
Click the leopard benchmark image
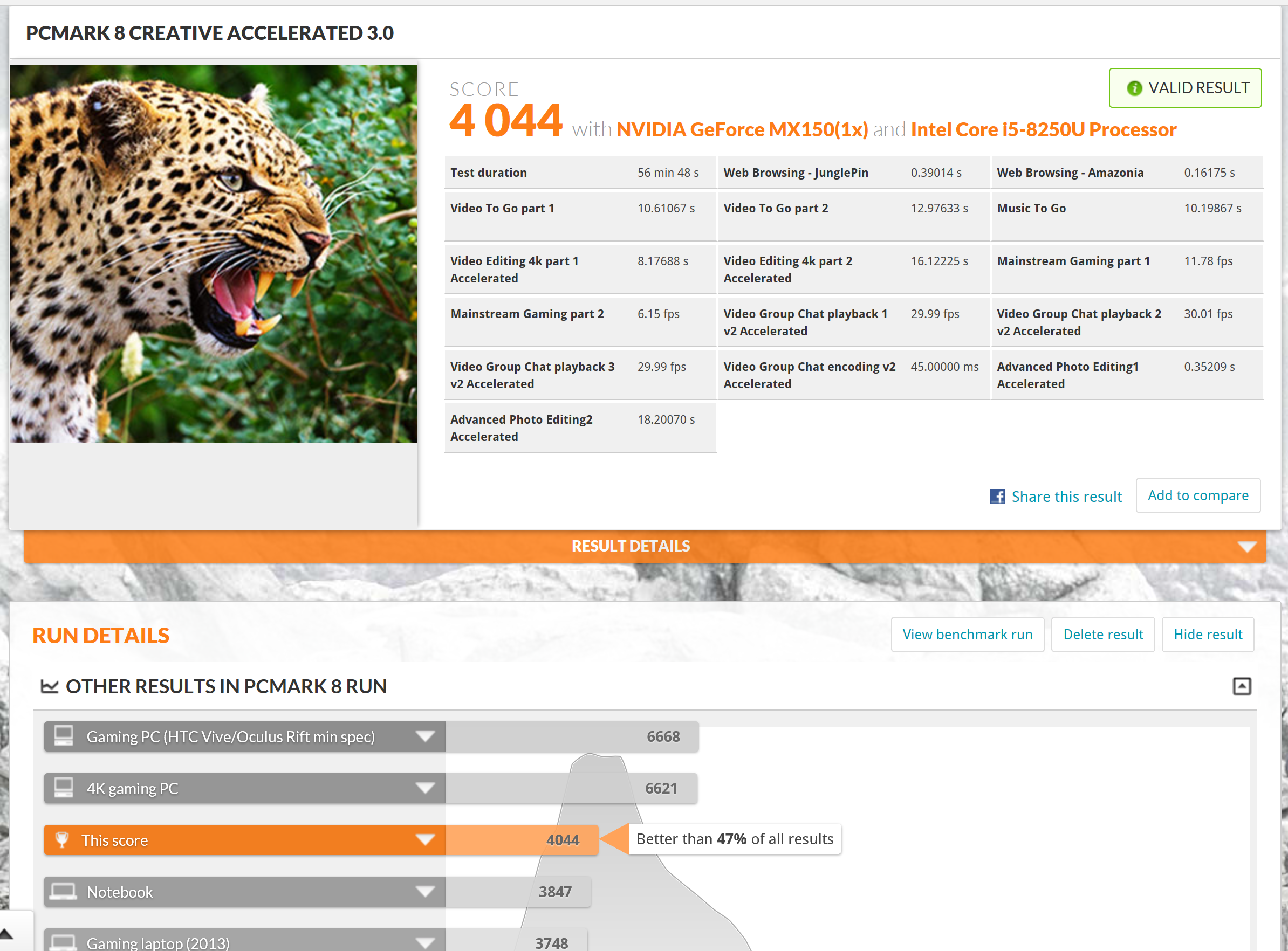point(213,253)
